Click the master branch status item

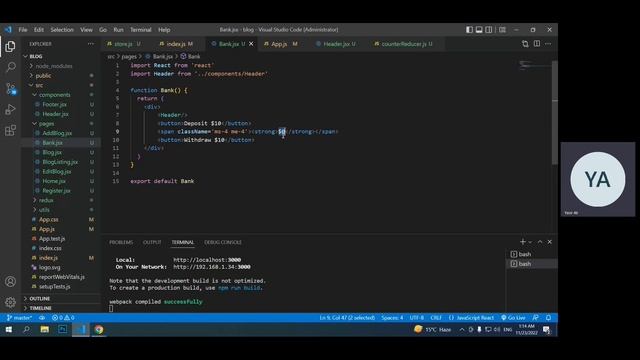[x=19, y=318]
